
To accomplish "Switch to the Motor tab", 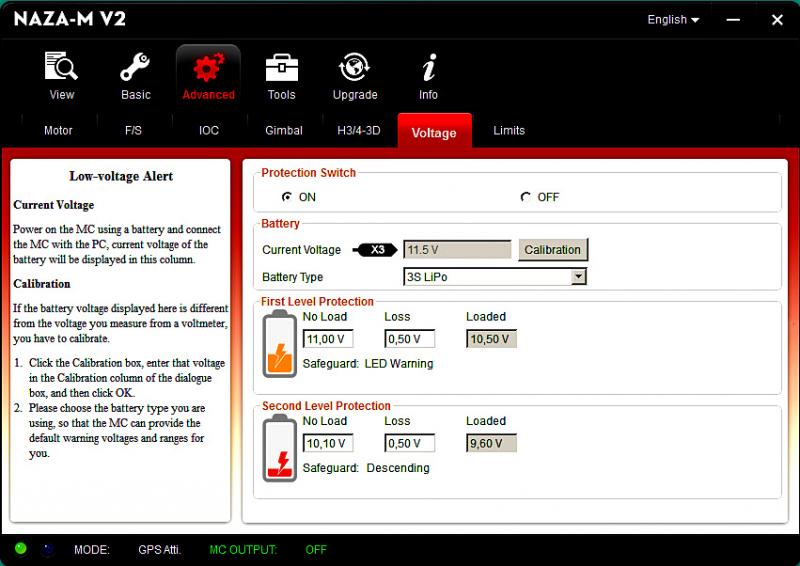I will click(58, 131).
